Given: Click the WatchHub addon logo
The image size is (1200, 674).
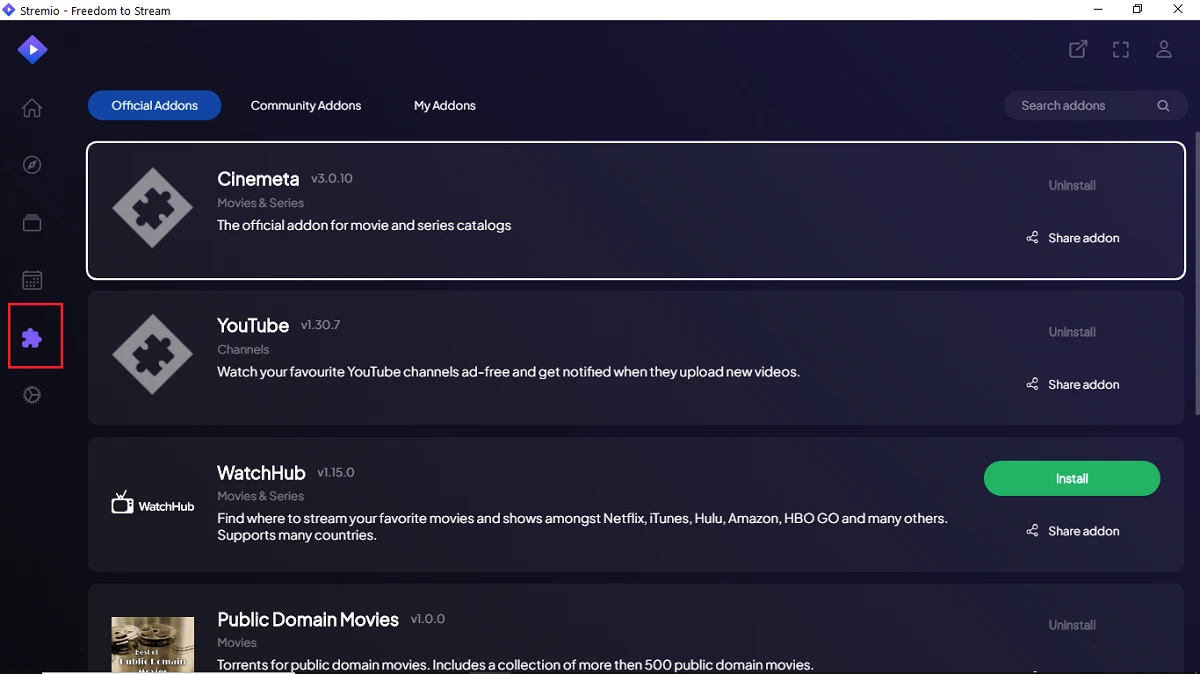Looking at the screenshot, I should 152,503.
